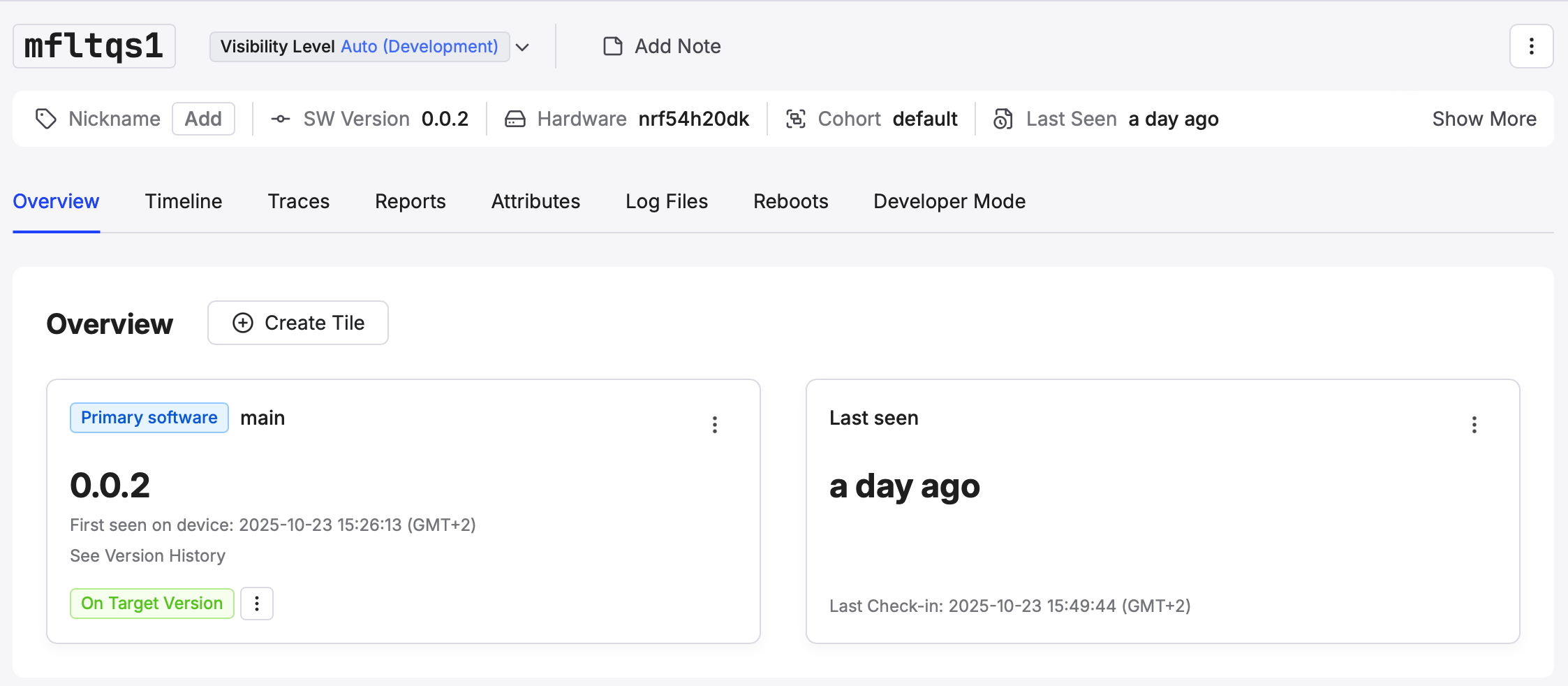Image resolution: width=1568 pixels, height=686 pixels.
Task: Open the Last seen tile menu
Action: pyautogui.click(x=1474, y=425)
